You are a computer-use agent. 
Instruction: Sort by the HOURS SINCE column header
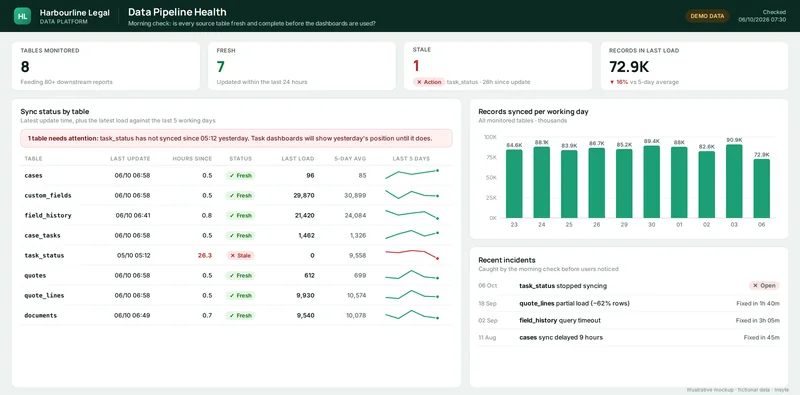click(192, 159)
